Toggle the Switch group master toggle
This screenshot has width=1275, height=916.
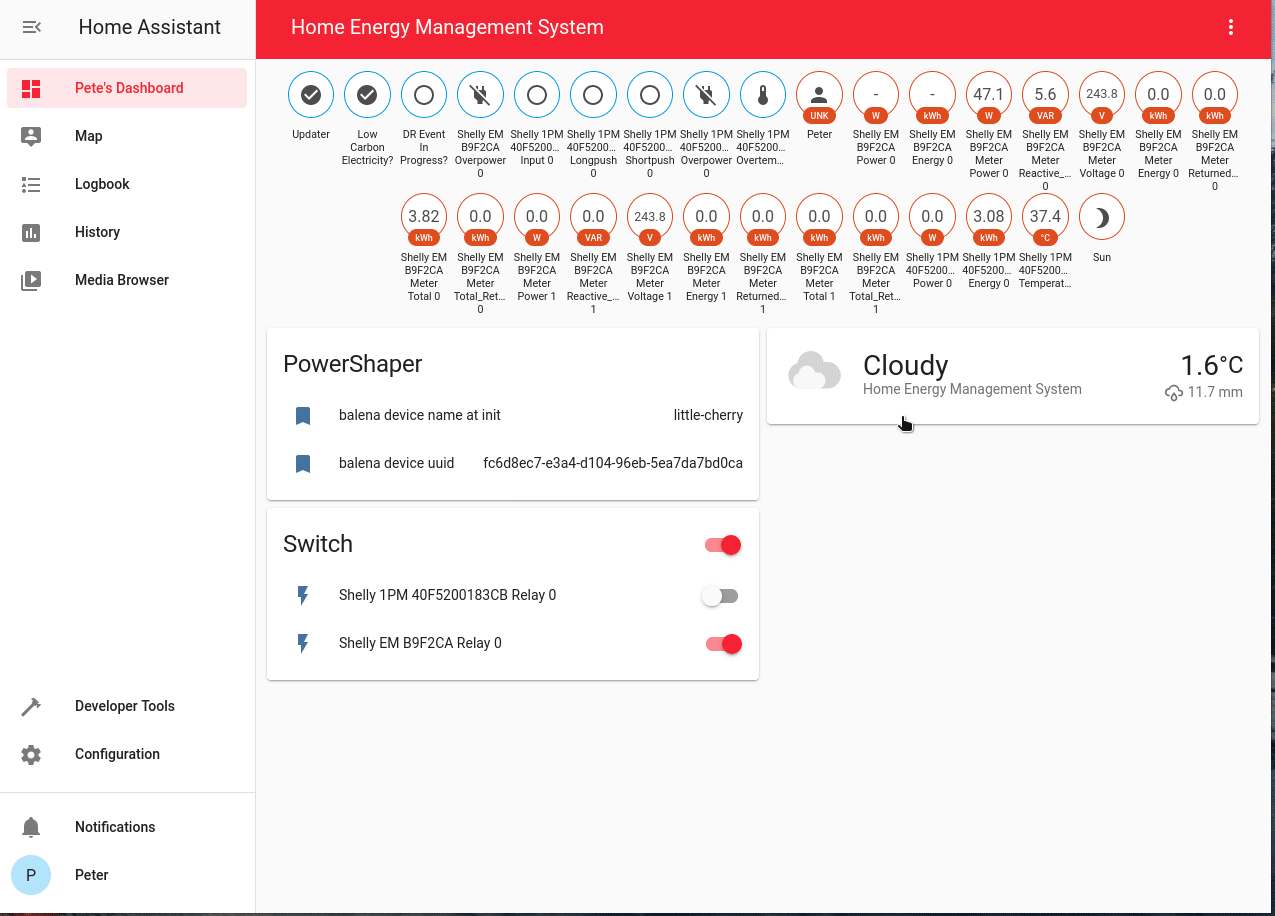click(x=722, y=545)
